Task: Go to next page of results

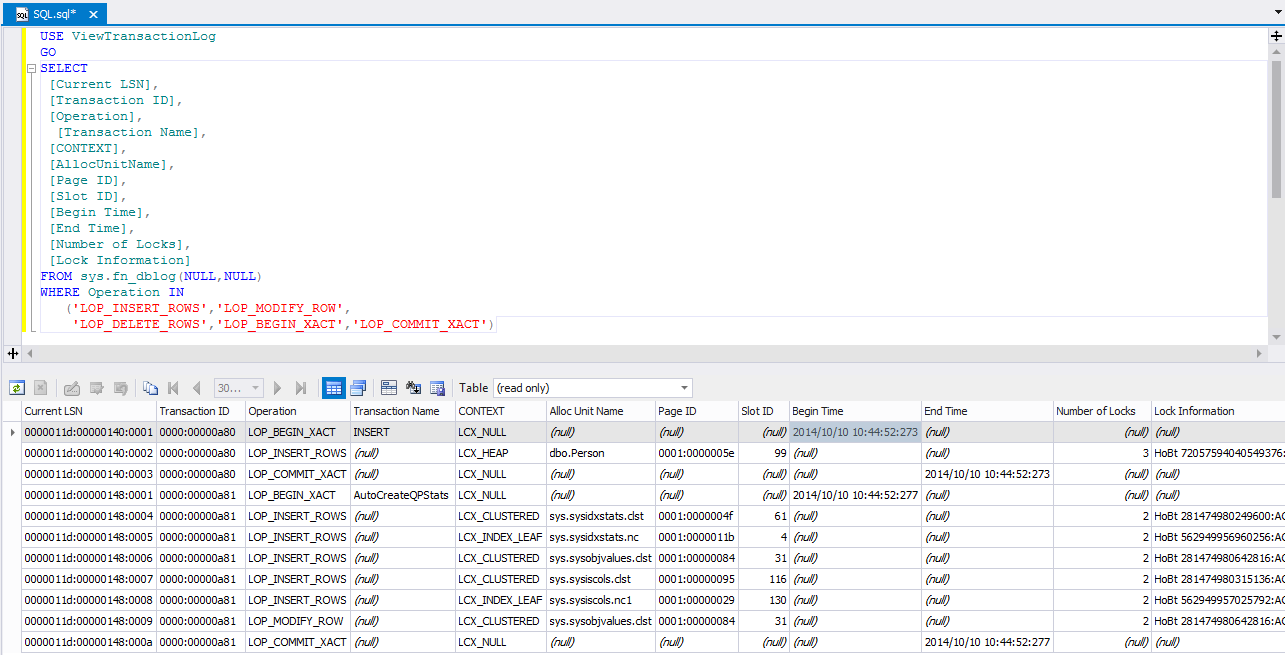Action: [x=278, y=388]
